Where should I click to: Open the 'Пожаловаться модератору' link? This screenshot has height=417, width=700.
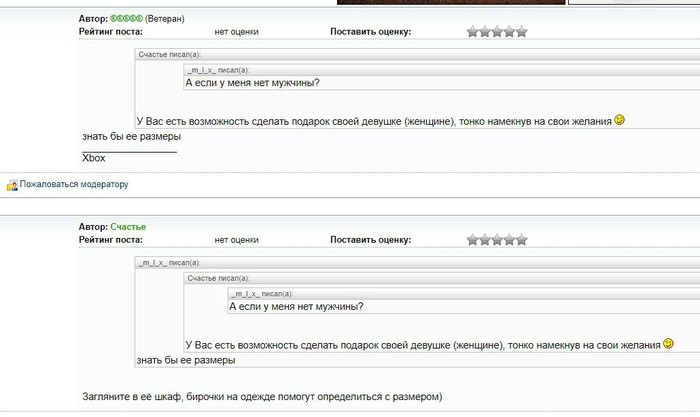click(74, 185)
